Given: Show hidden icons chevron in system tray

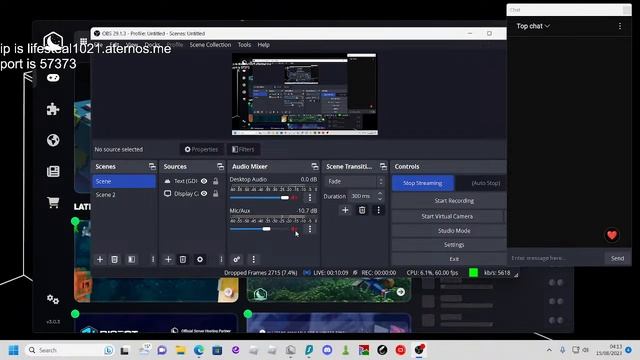Looking at the screenshot, I should pyautogui.click(x=549, y=350).
